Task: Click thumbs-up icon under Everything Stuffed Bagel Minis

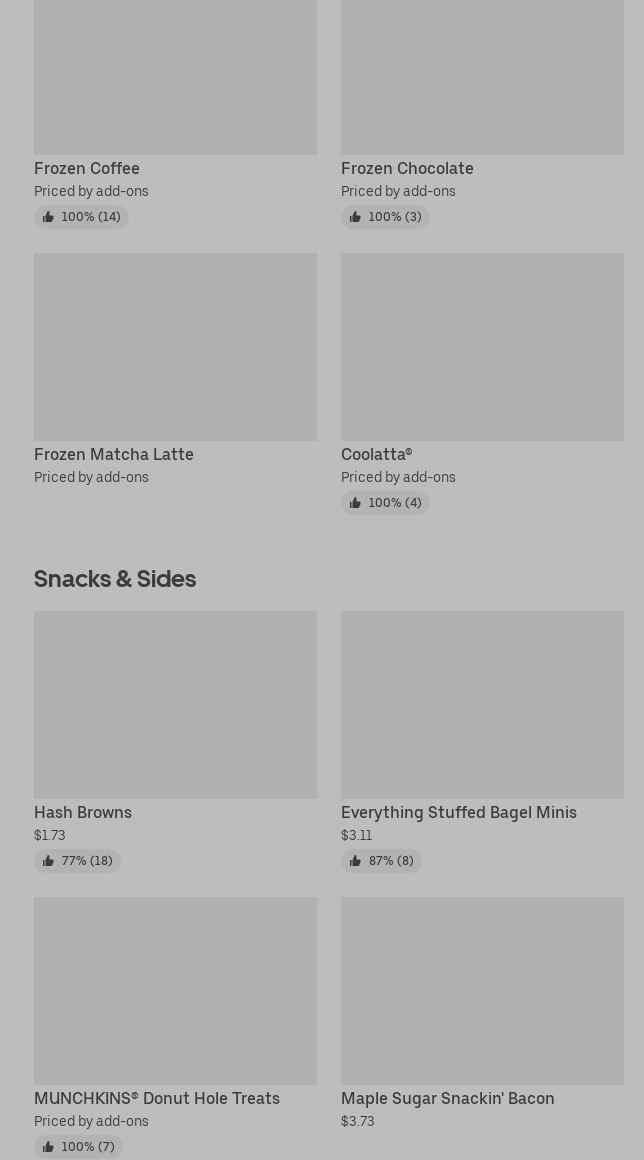Action: [x=355, y=861]
